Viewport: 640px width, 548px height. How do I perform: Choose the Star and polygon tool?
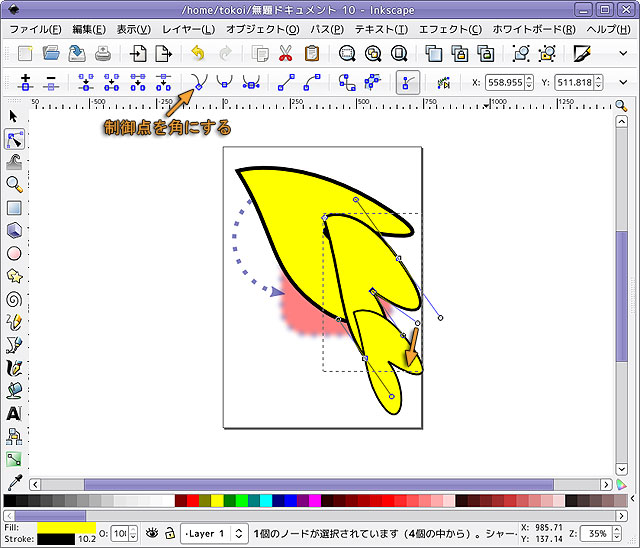coord(14,275)
